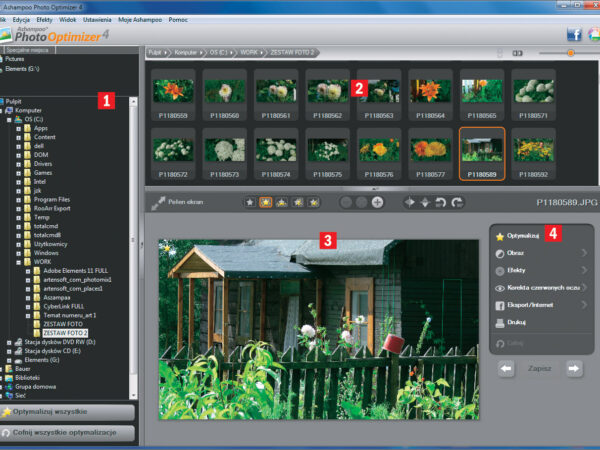600x450 pixels.
Task: Go to the previous image with left arrow
Action: pos(507,368)
